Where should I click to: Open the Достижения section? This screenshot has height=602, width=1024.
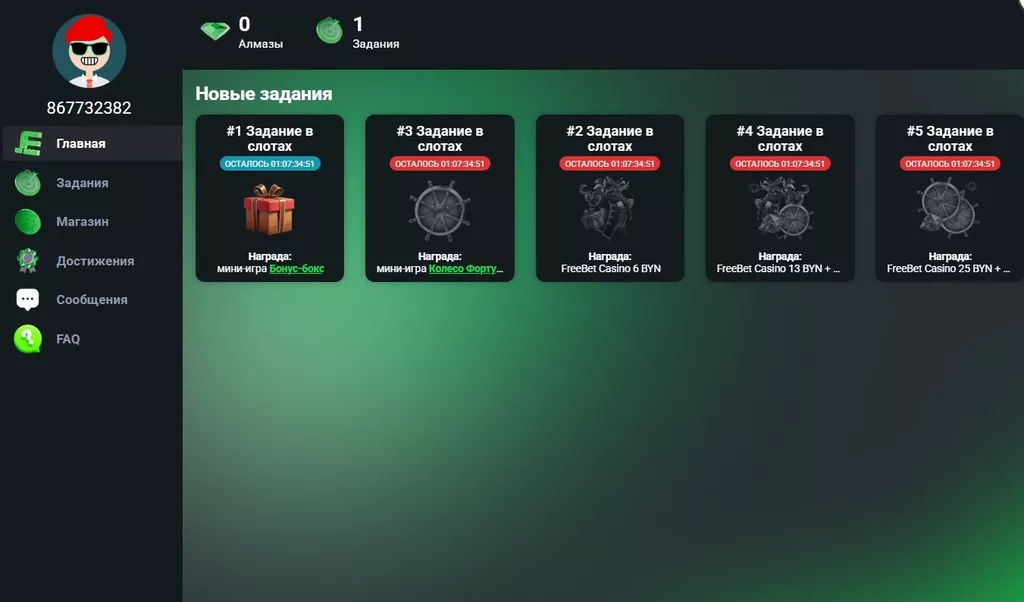pyautogui.click(x=95, y=261)
